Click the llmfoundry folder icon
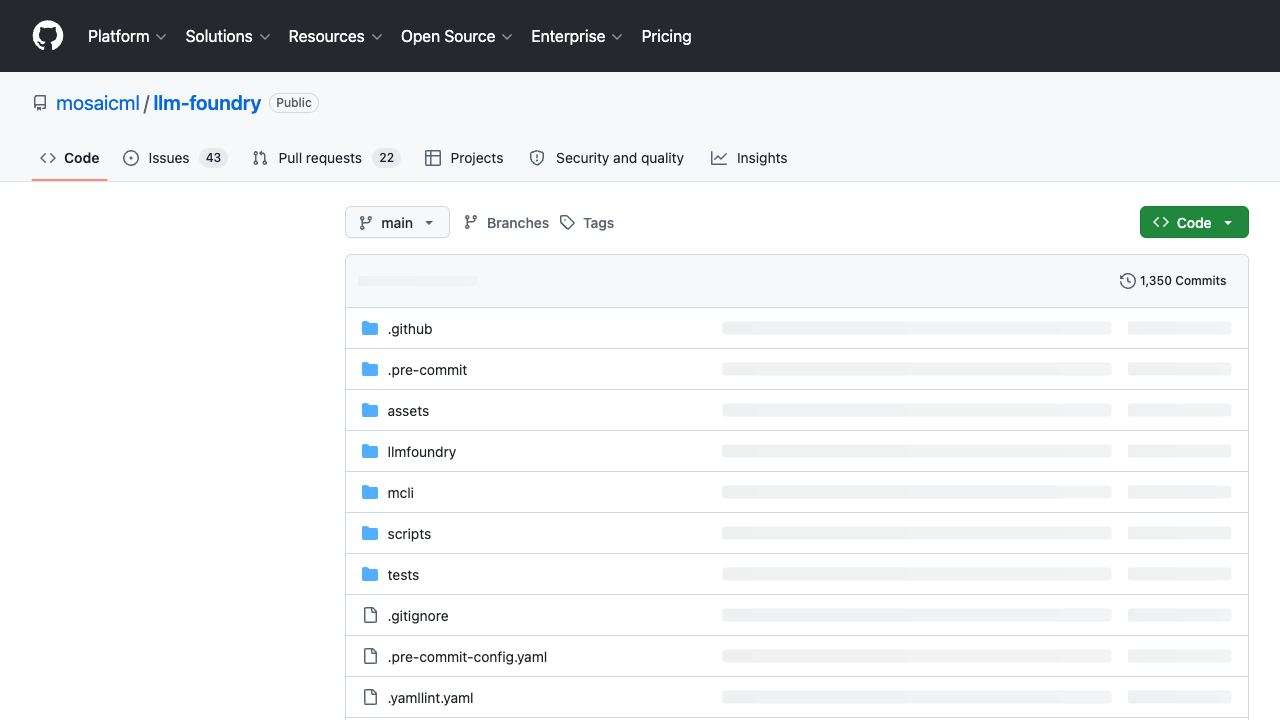Viewport: 1280px width, 720px height. click(x=370, y=451)
